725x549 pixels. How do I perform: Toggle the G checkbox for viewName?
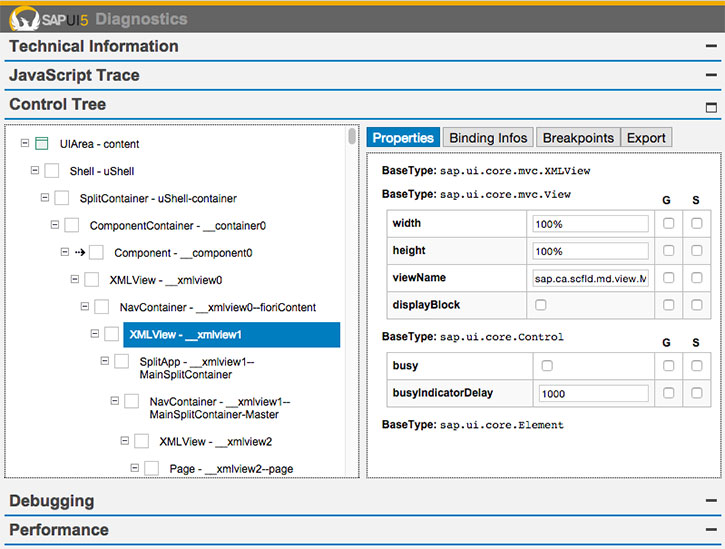[x=668, y=278]
